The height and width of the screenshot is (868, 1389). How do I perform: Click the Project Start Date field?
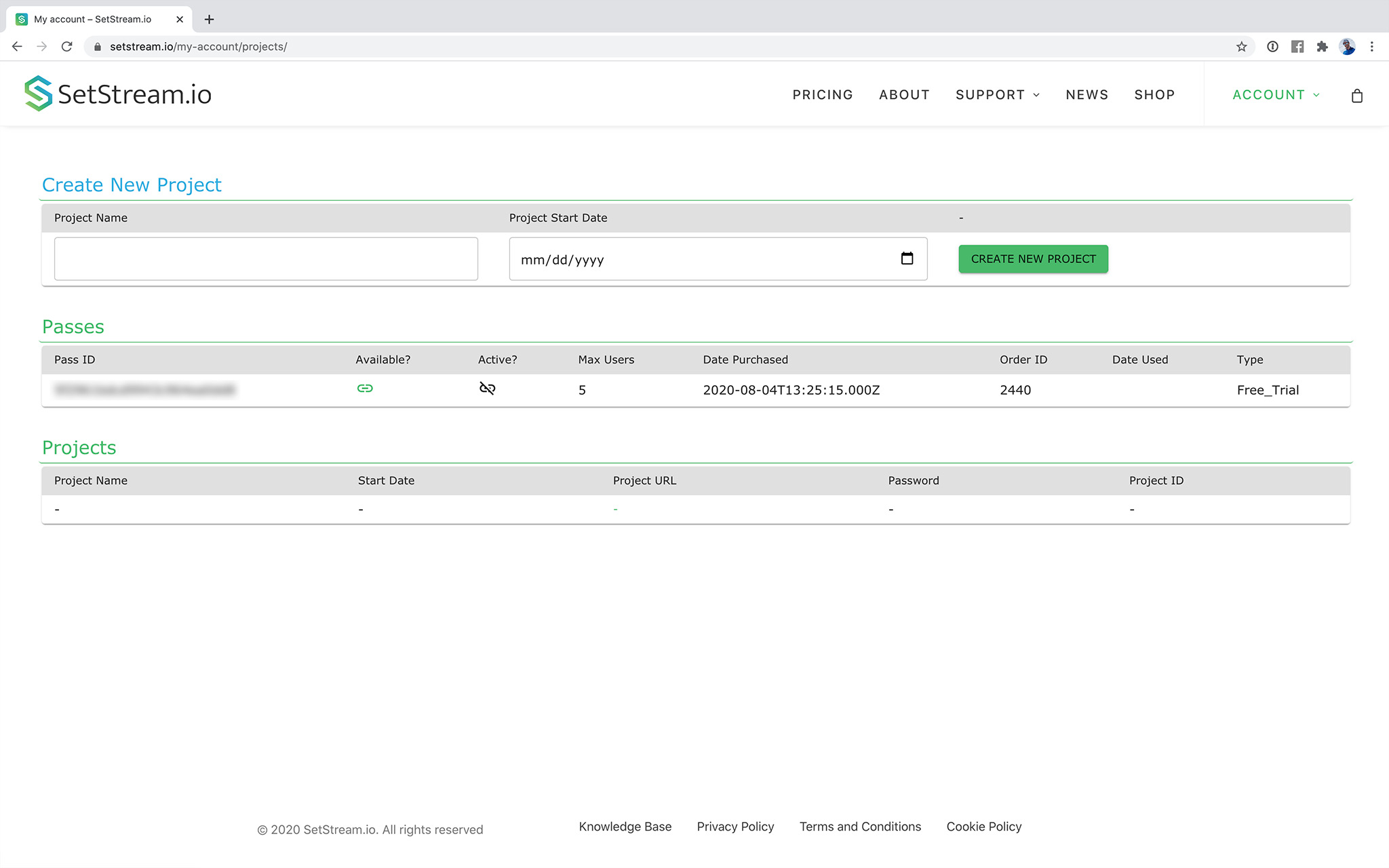(718, 258)
